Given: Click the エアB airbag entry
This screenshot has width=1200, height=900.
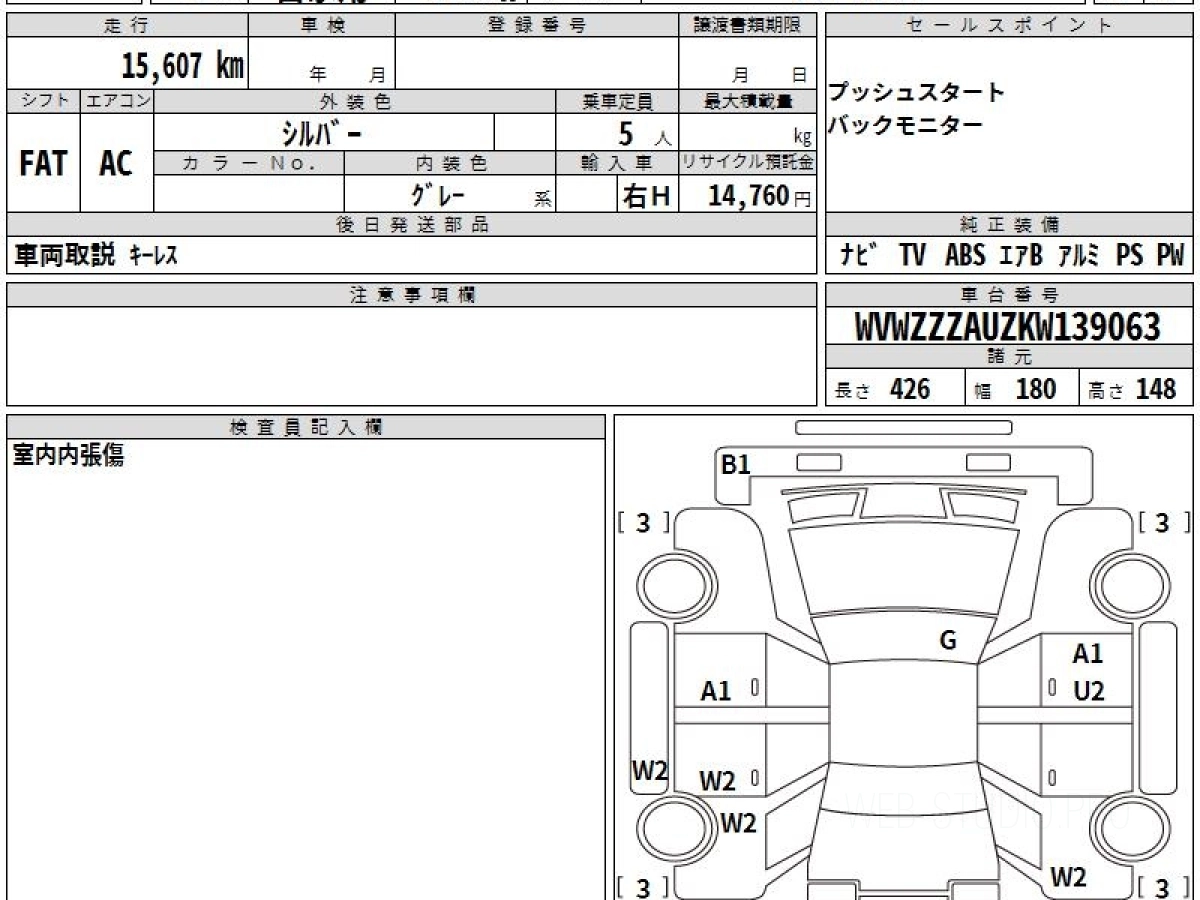Looking at the screenshot, I should pyautogui.click(x=1021, y=256).
